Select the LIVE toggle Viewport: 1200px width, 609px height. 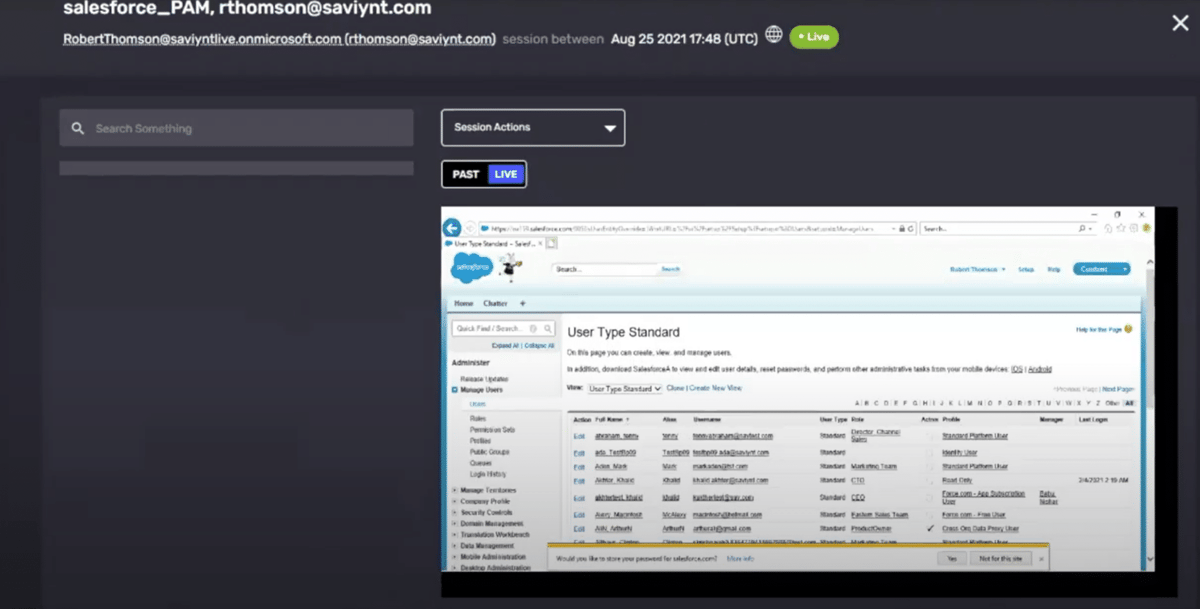[505, 173]
